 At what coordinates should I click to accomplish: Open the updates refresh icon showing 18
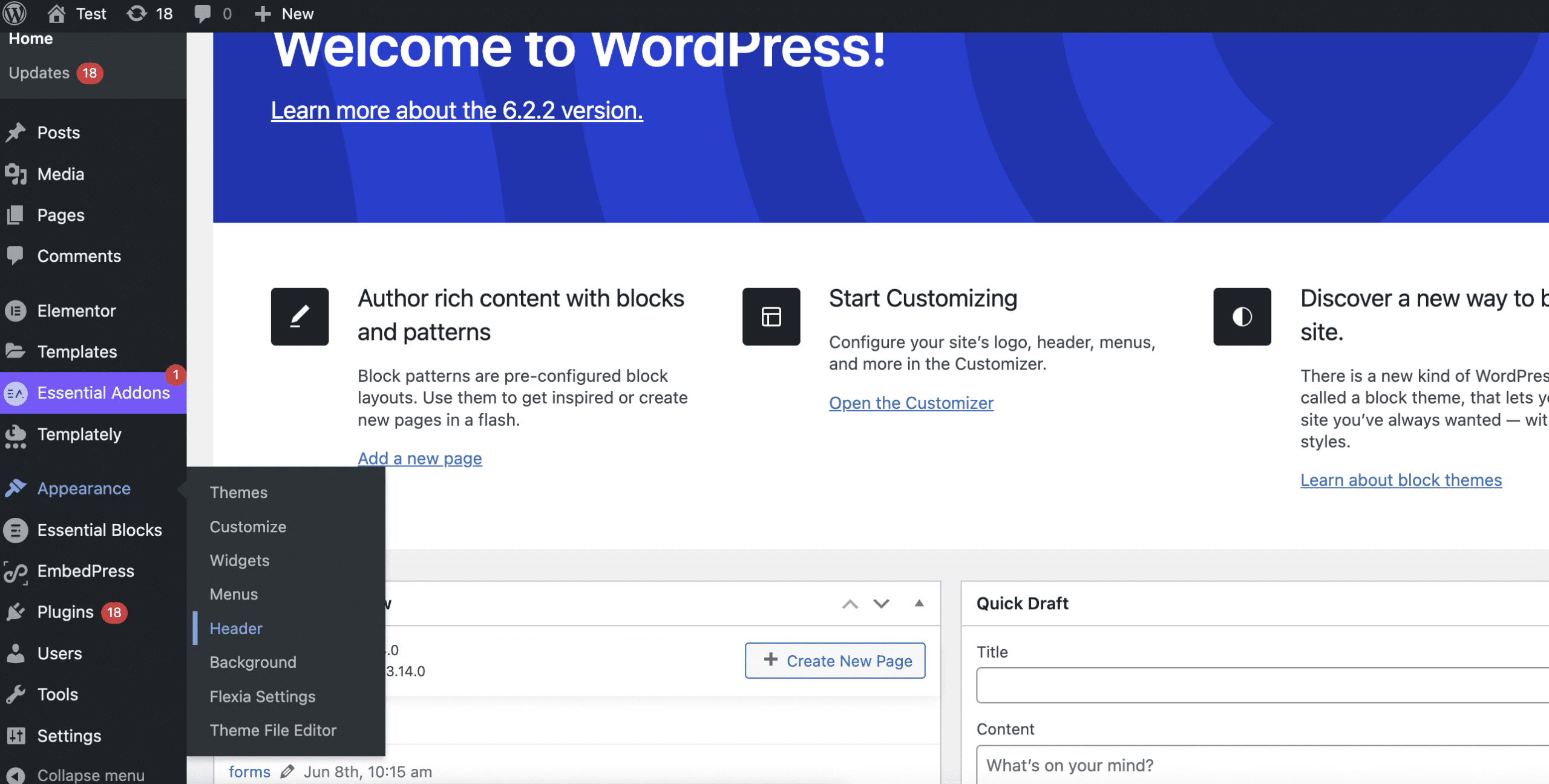point(137,13)
